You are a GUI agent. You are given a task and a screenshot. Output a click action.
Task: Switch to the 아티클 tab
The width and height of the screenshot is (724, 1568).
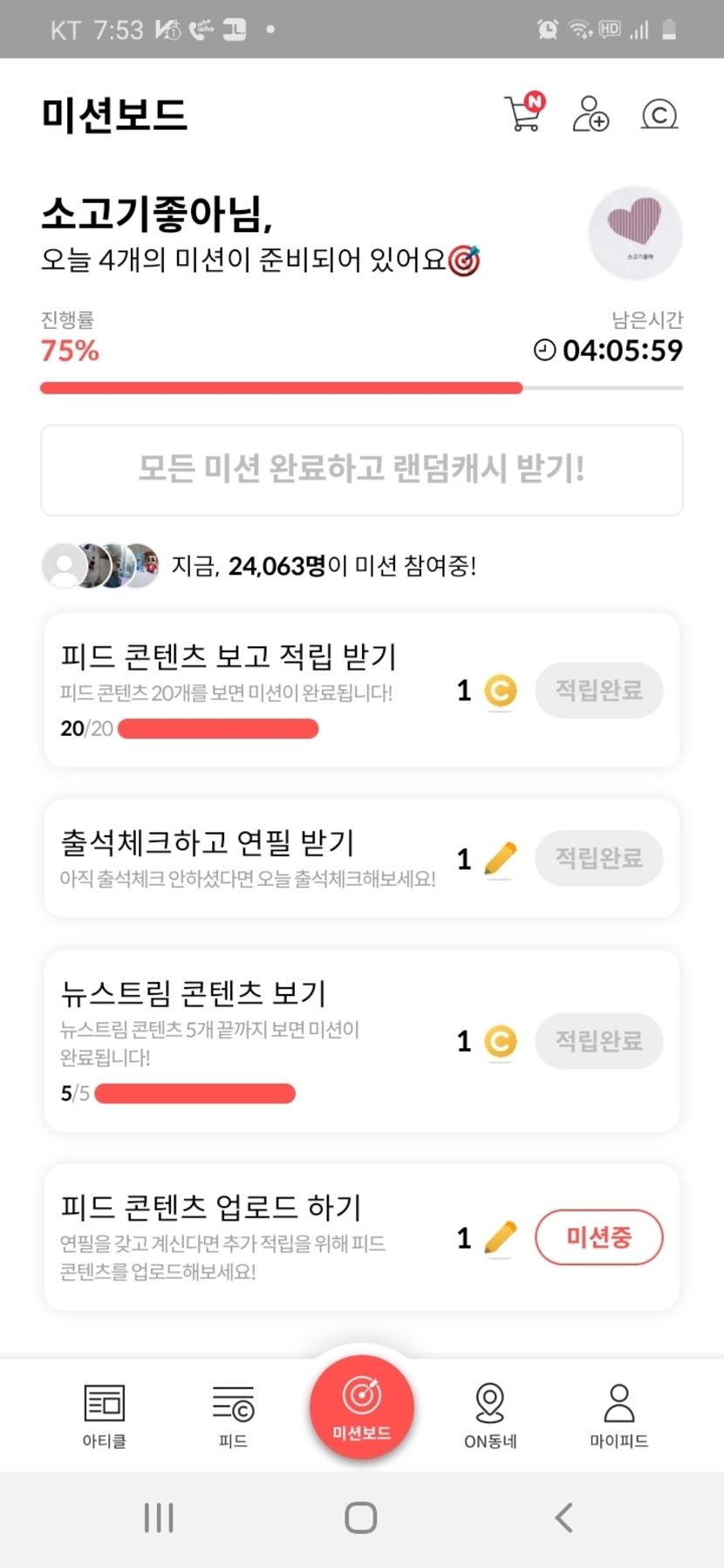click(105, 1415)
